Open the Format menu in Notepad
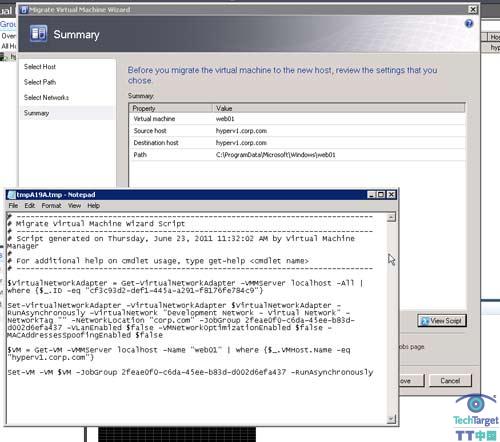This screenshot has width=500, height=442. click(51, 206)
